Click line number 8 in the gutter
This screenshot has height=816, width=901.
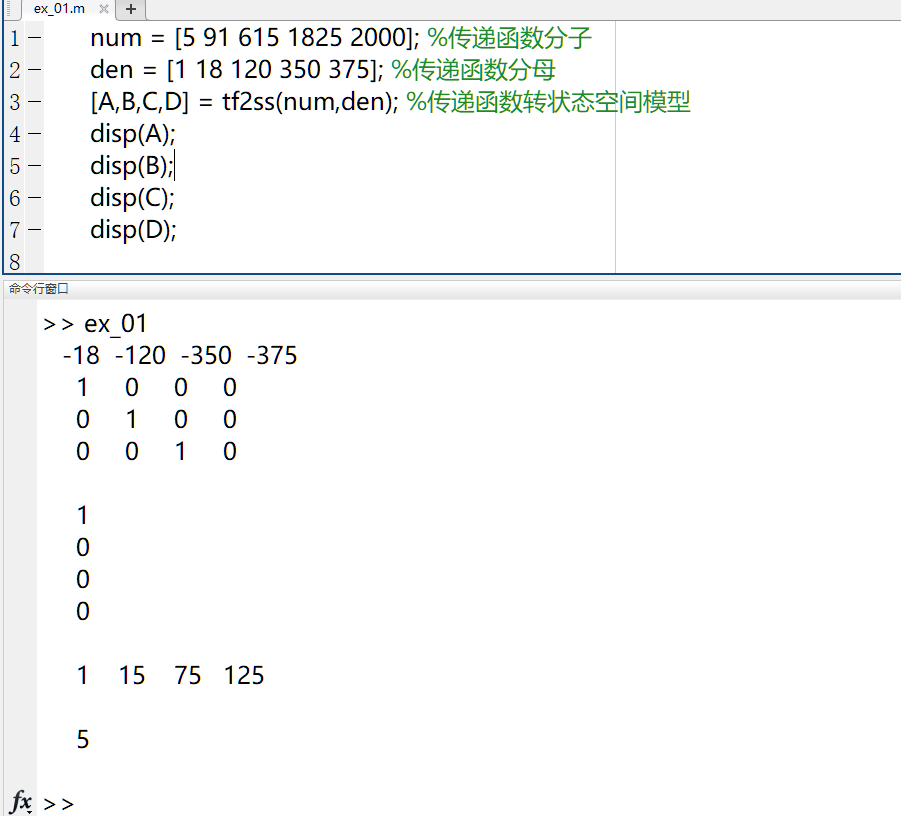point(15,262)
